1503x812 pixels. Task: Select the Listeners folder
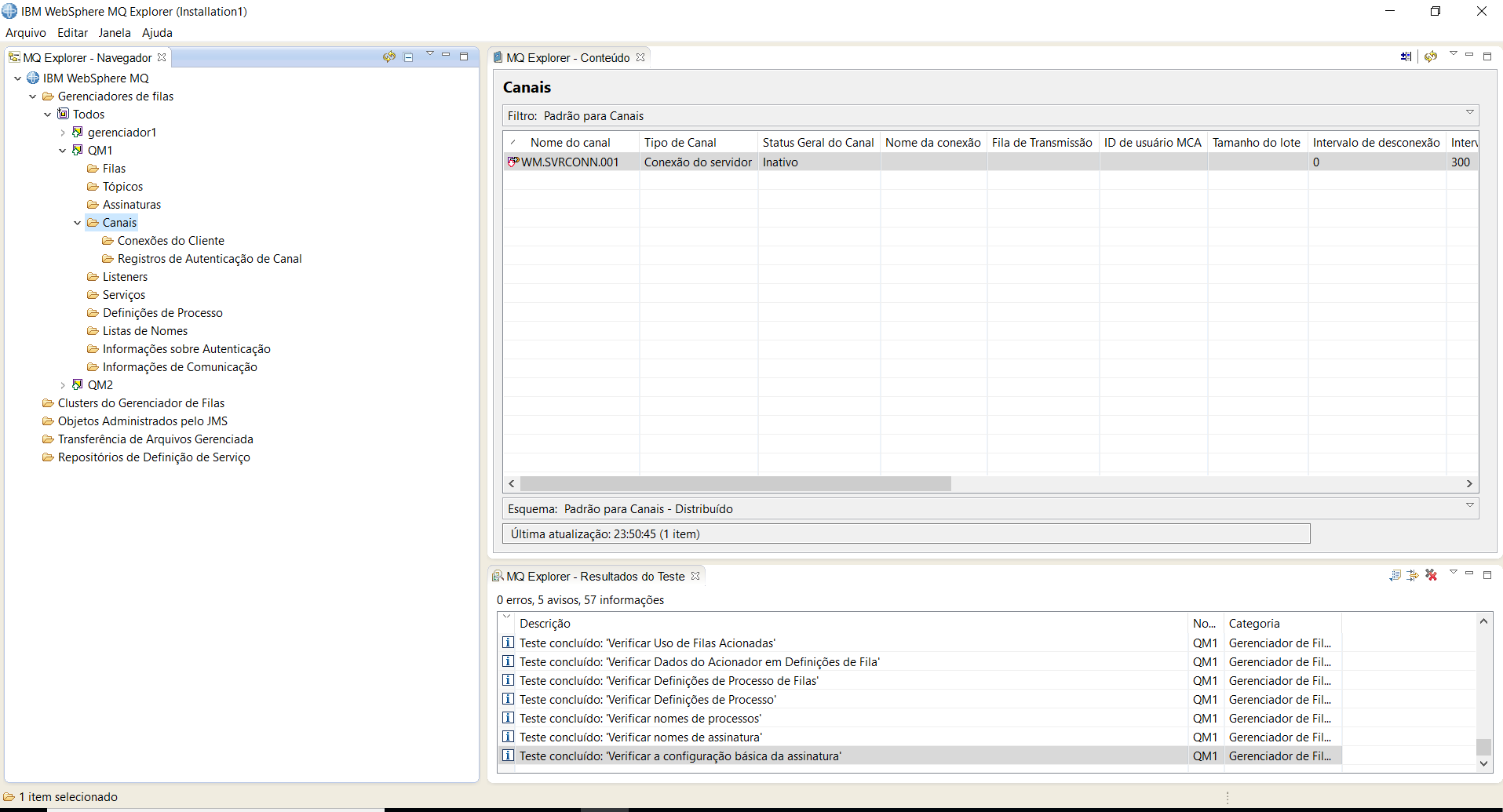[125, 277]
